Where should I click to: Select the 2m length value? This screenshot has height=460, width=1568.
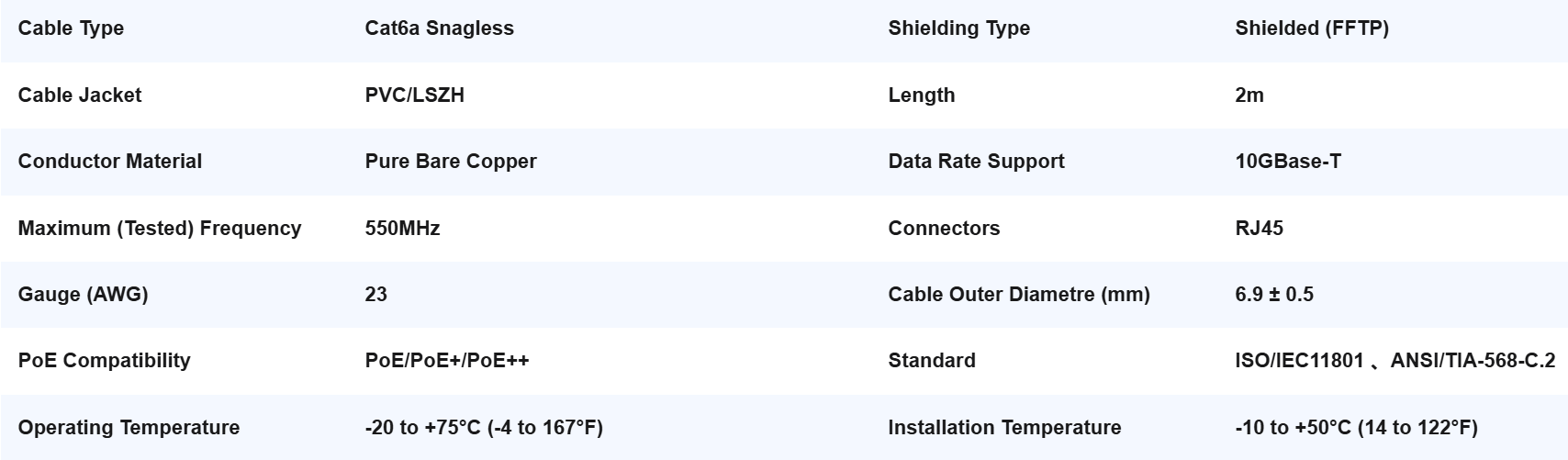1249,95
